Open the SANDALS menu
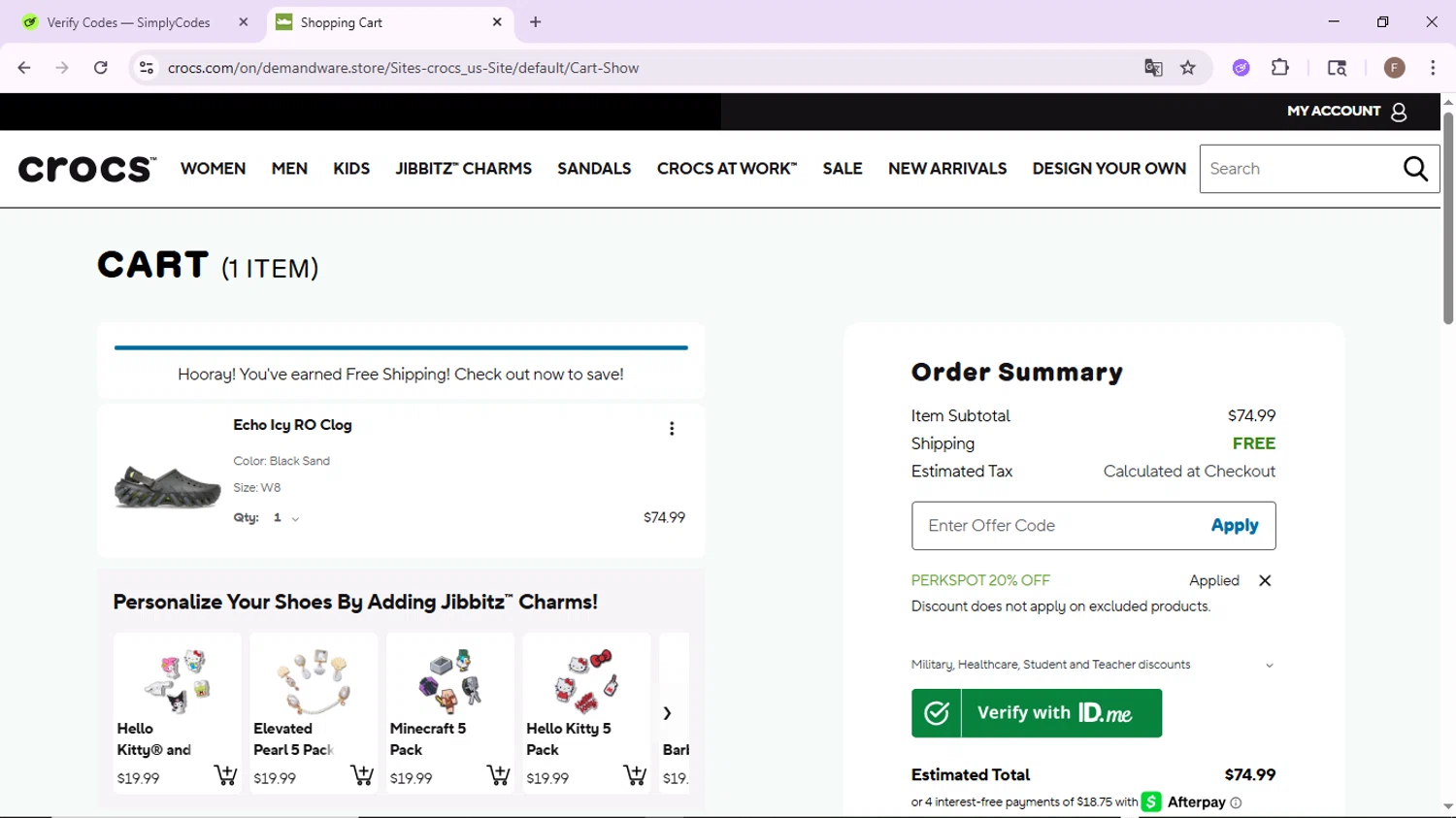Image resolution: width=1456 pixels, height=818 pixels. pos(594,169)
